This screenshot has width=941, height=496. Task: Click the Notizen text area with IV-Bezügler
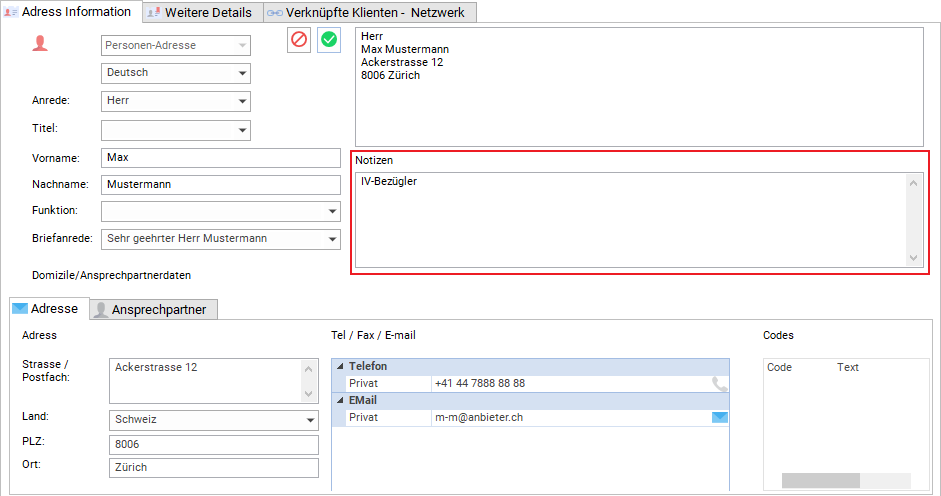click(631, 220)
